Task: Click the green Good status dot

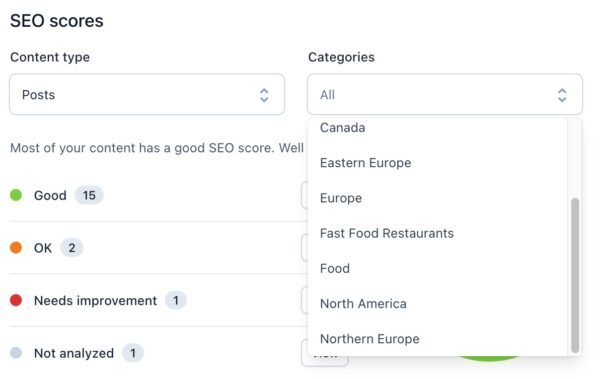Action: pos(16,195)
